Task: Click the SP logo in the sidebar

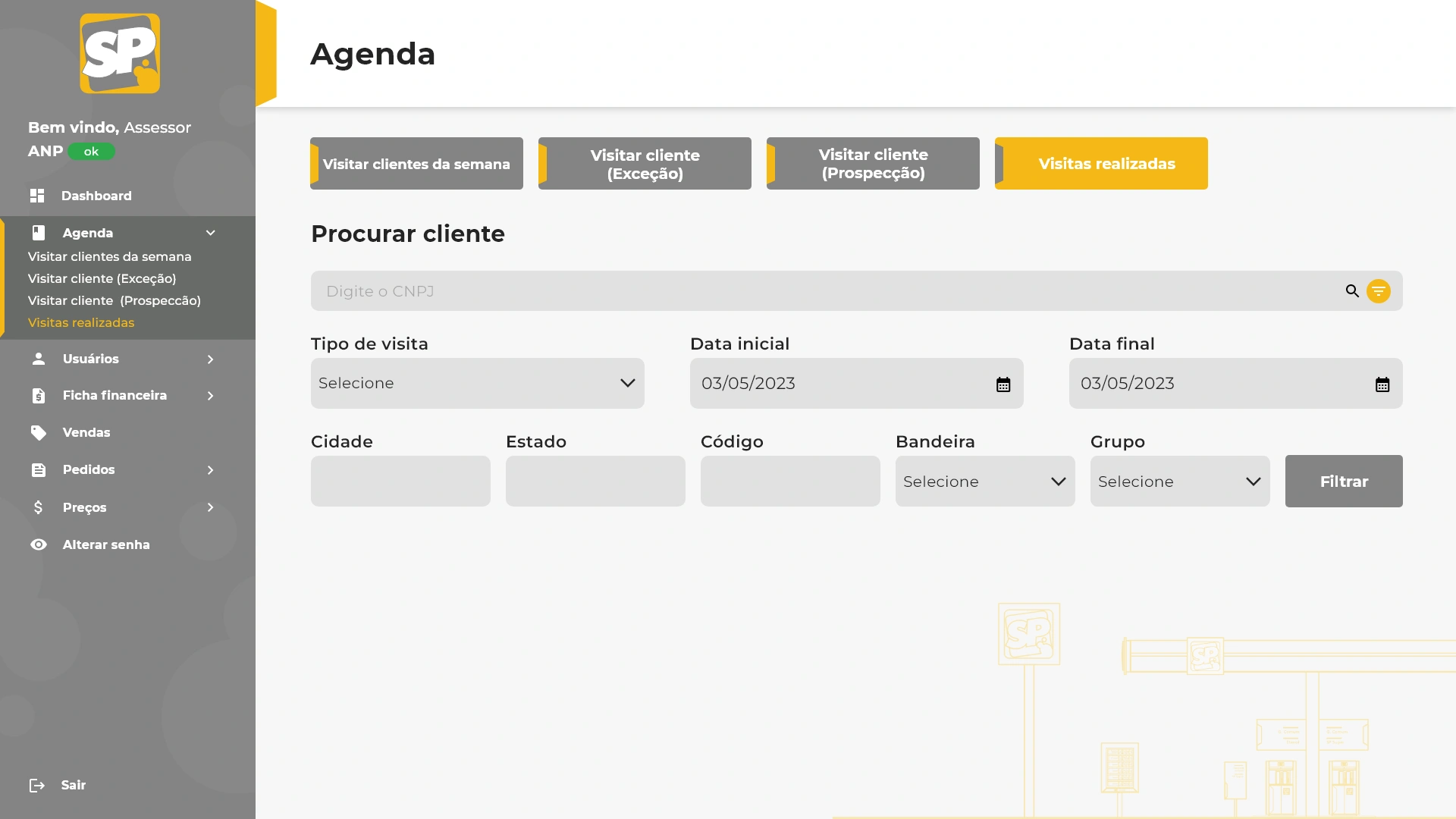Action: coord(120,54)
